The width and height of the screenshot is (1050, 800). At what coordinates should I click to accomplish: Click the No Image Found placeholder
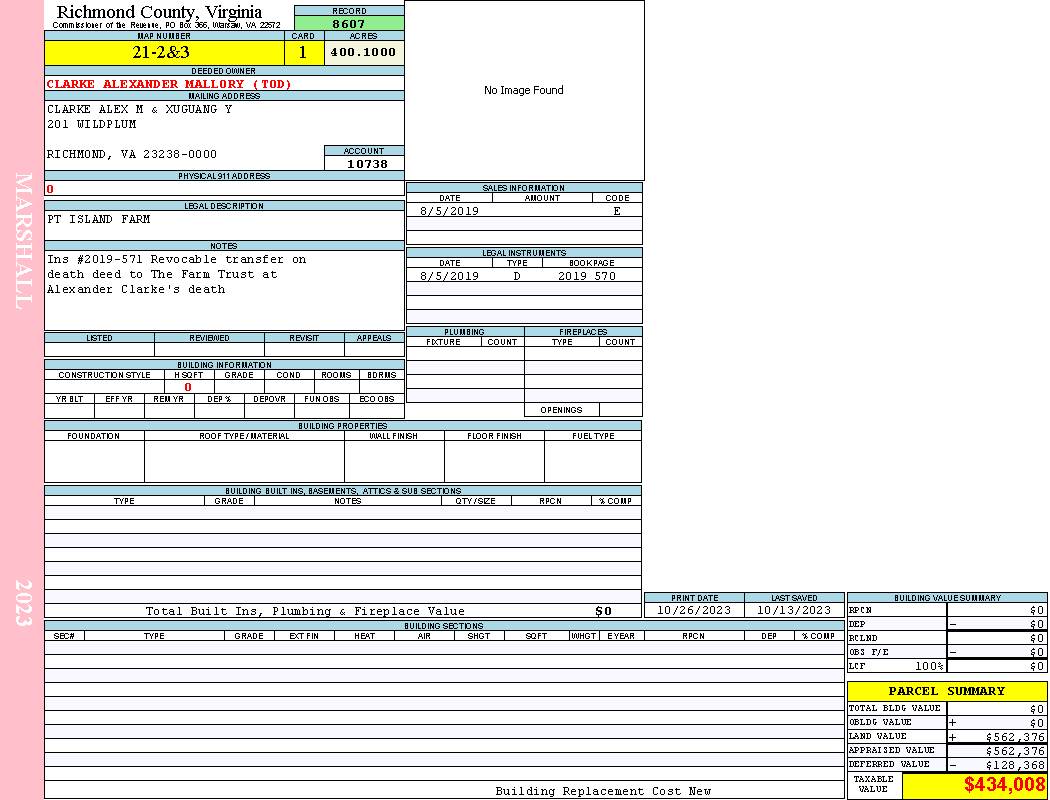[x=524, y=91]
